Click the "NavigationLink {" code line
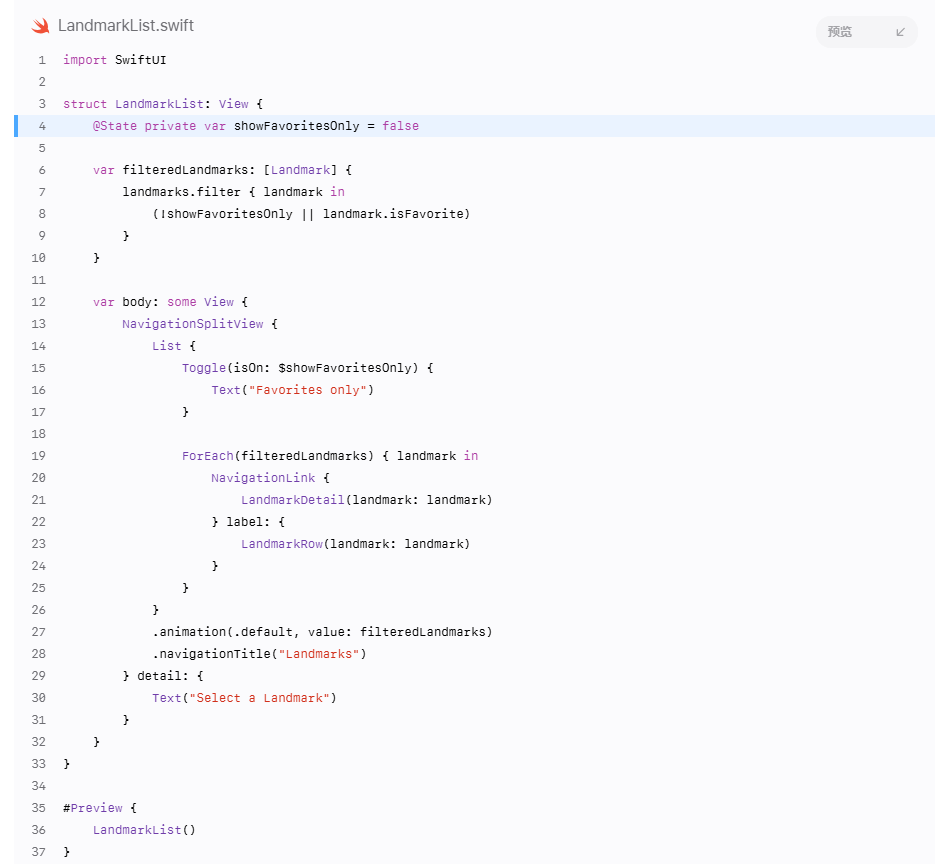The height and width of the screenshot is (864, 944). coord(270,477)
